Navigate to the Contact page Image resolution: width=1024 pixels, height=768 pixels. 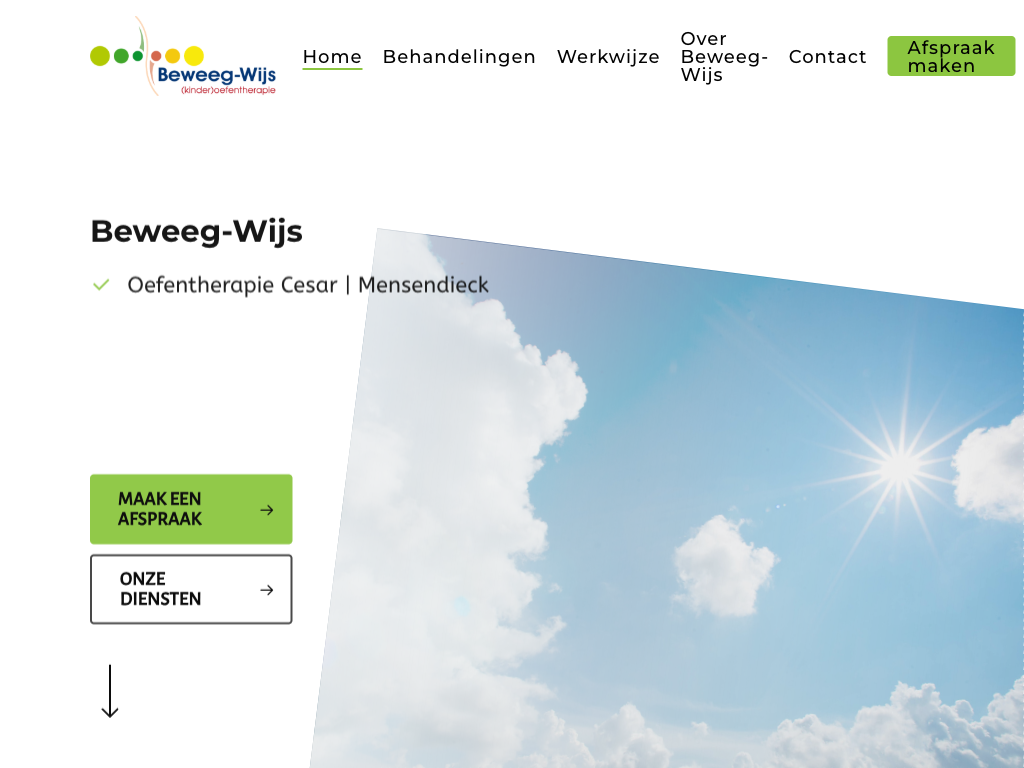pos(827,57)
